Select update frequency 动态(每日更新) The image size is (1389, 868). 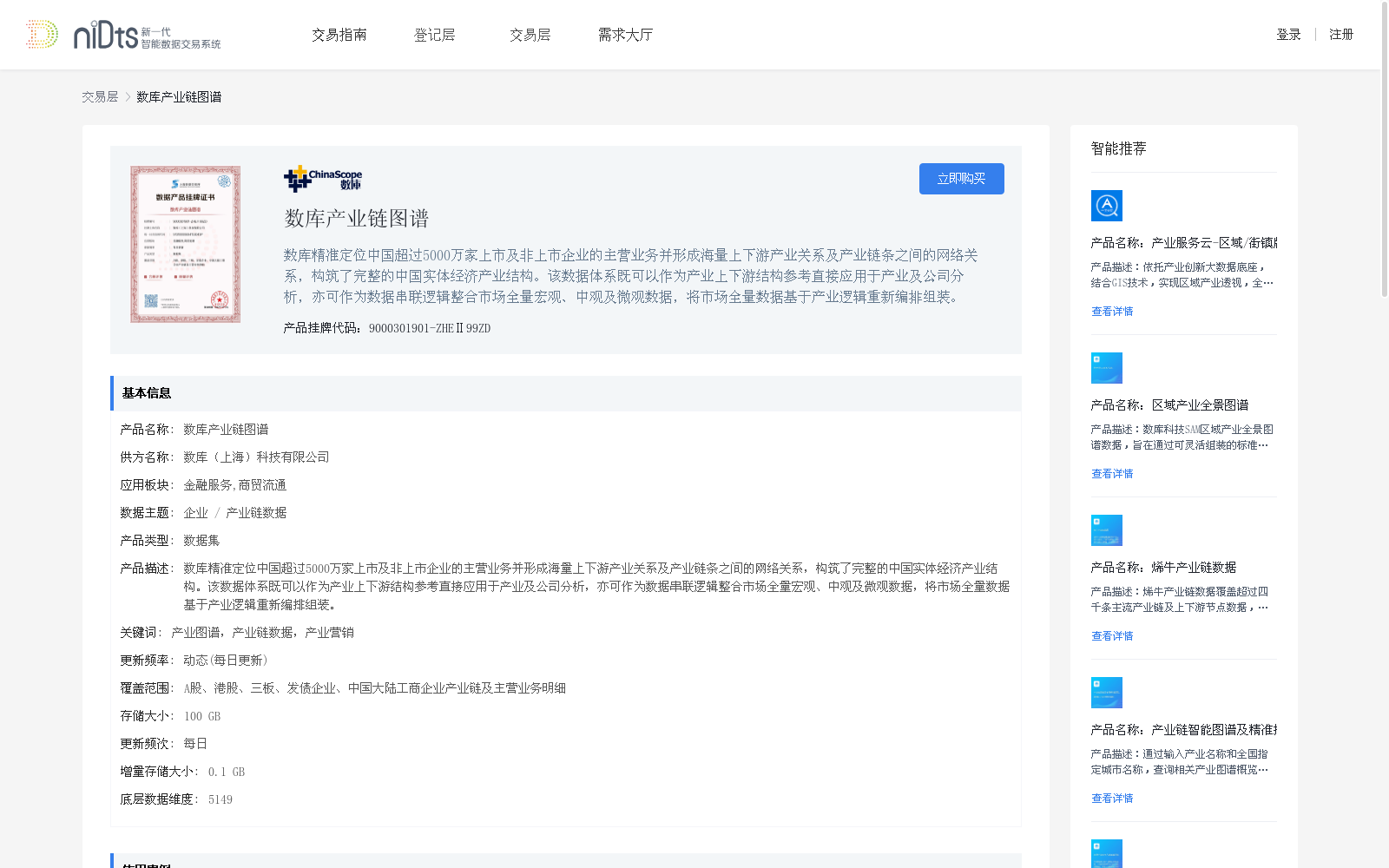click(x=226, y=661)
